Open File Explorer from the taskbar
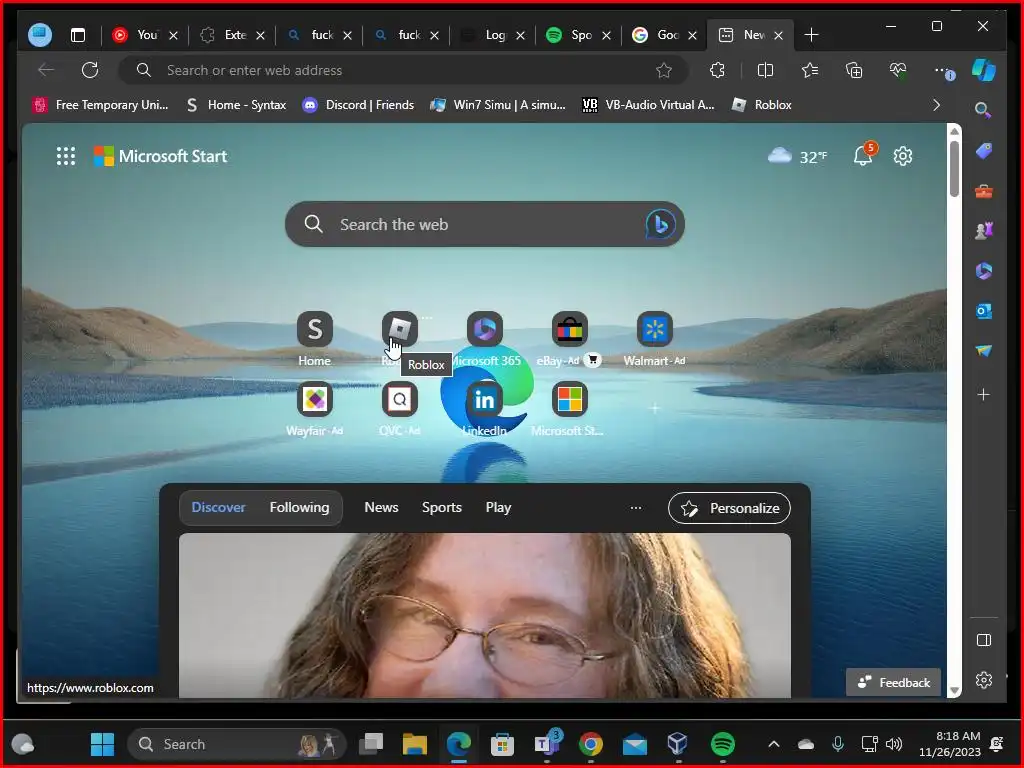Viewport: 1024px width, 768px height. (x=415, y=744)
